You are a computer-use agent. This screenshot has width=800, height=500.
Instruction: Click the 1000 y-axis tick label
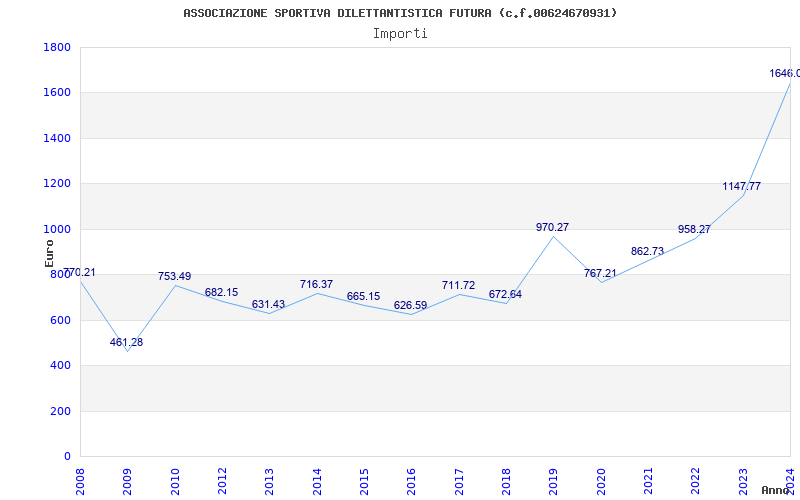coord(57,230)
